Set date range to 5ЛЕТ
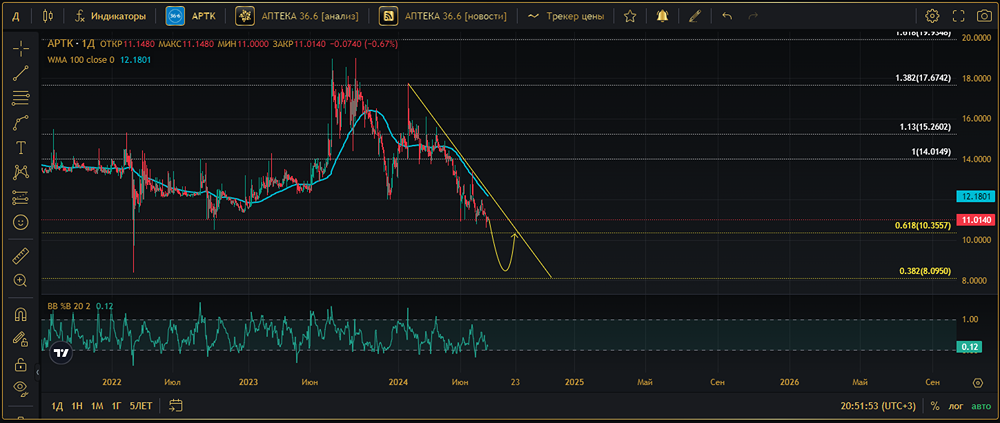 click(x=141, y=406)
